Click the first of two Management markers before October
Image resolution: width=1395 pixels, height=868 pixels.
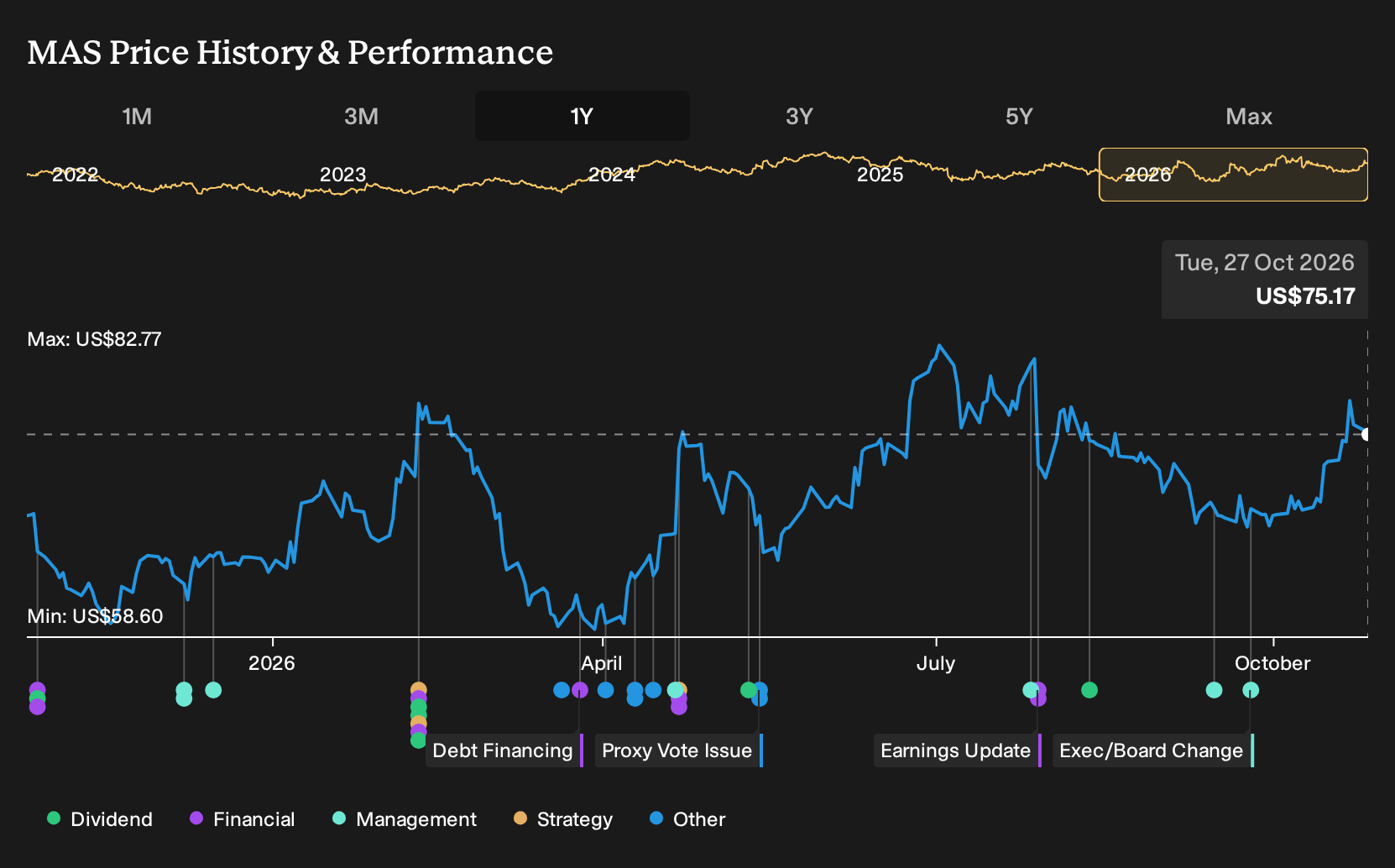pos(1214,690)
